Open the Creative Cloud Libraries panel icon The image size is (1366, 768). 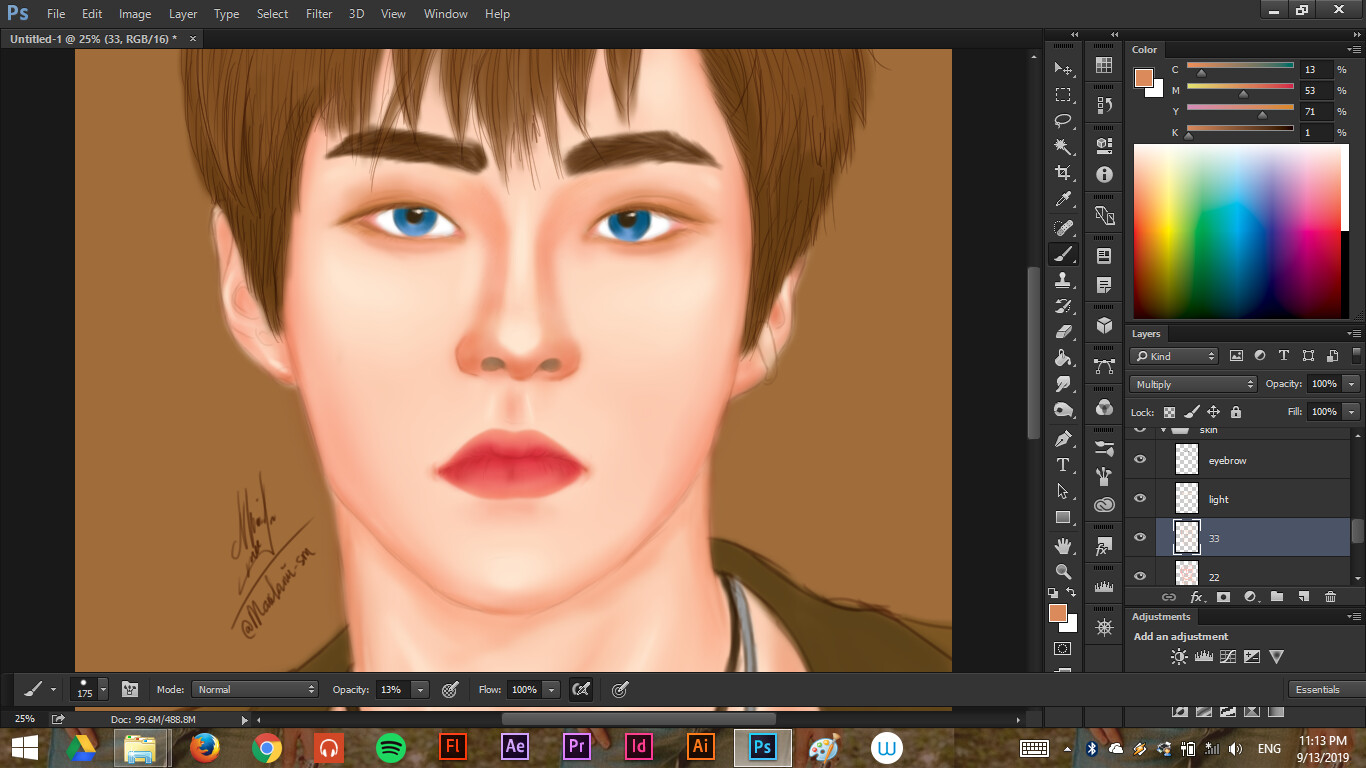pos(1104,505)
